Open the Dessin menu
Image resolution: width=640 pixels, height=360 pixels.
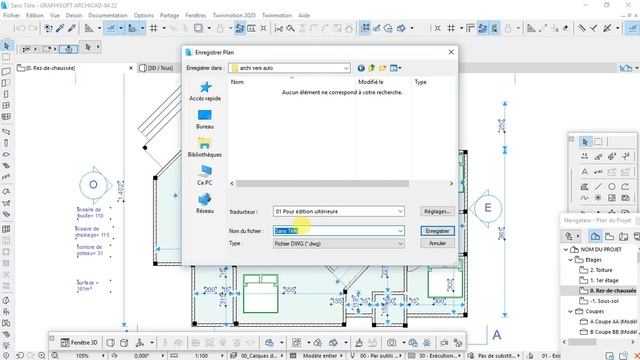click(x=74, y=15)
